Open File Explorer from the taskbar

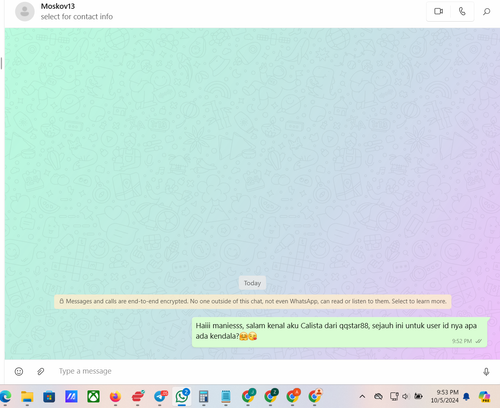tap(27, 397)
